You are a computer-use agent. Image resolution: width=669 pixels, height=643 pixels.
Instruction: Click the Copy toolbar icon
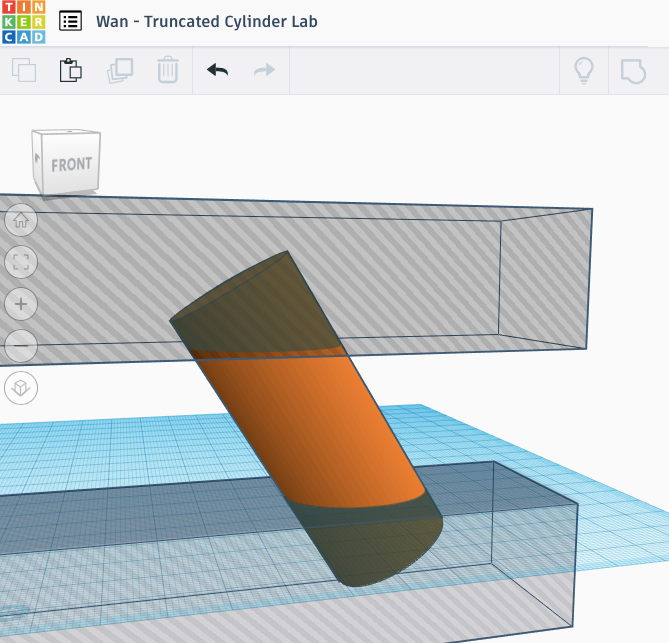[24, 70]
